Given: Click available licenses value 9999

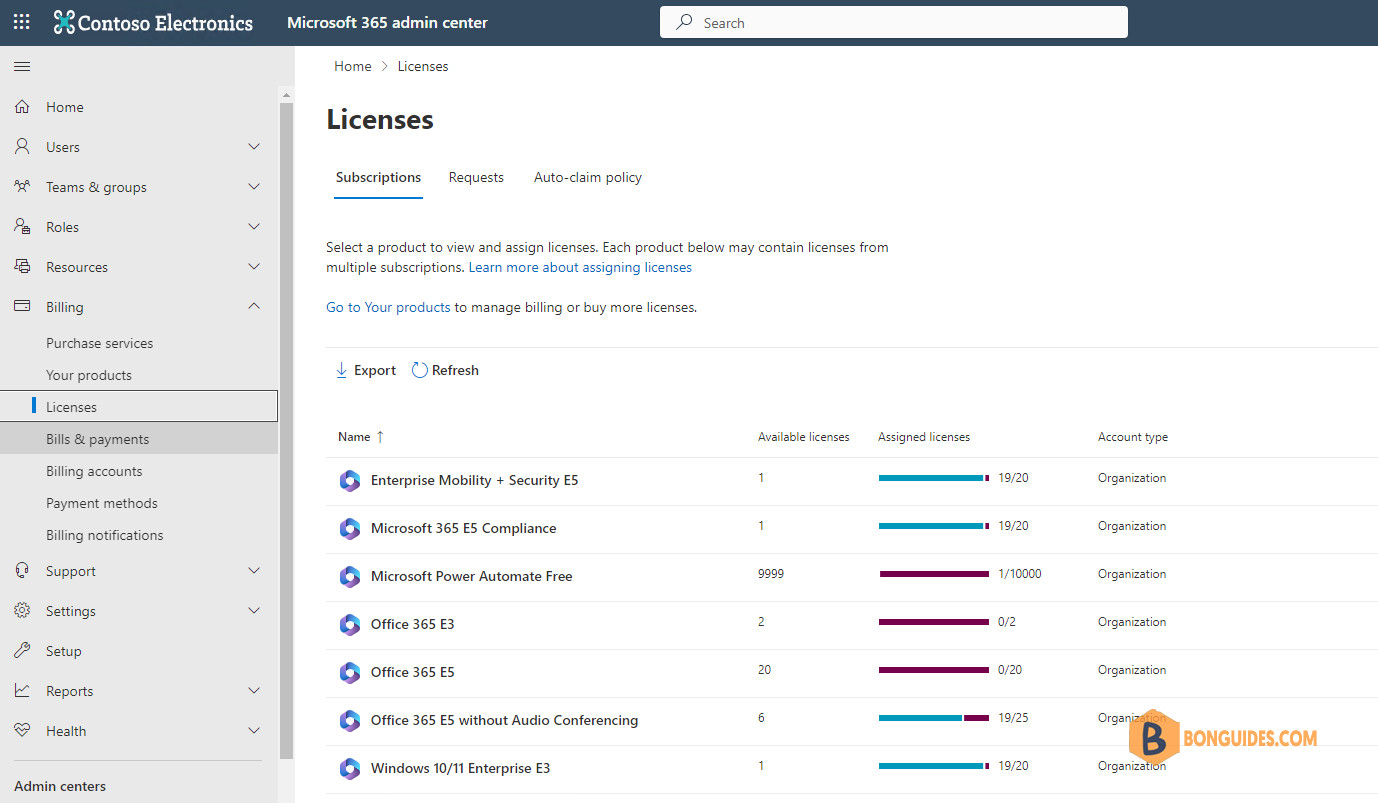Looking at the screenshot, I should pyautogui.click(x=771, y=574).
